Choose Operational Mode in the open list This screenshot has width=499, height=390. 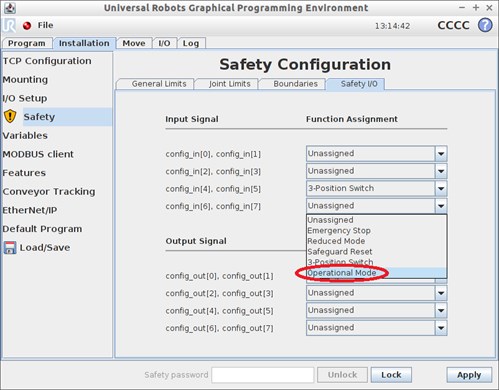click(376, 273)
